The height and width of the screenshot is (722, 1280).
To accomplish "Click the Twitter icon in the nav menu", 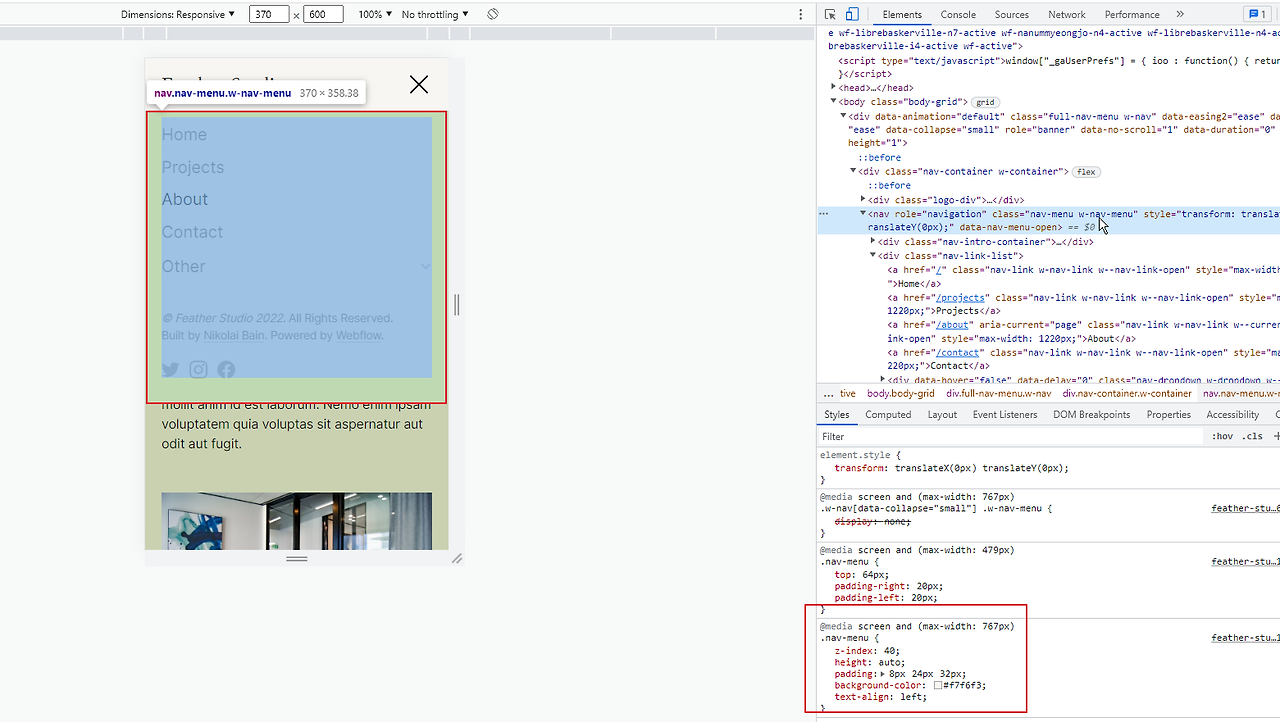I will coord(171,370).
